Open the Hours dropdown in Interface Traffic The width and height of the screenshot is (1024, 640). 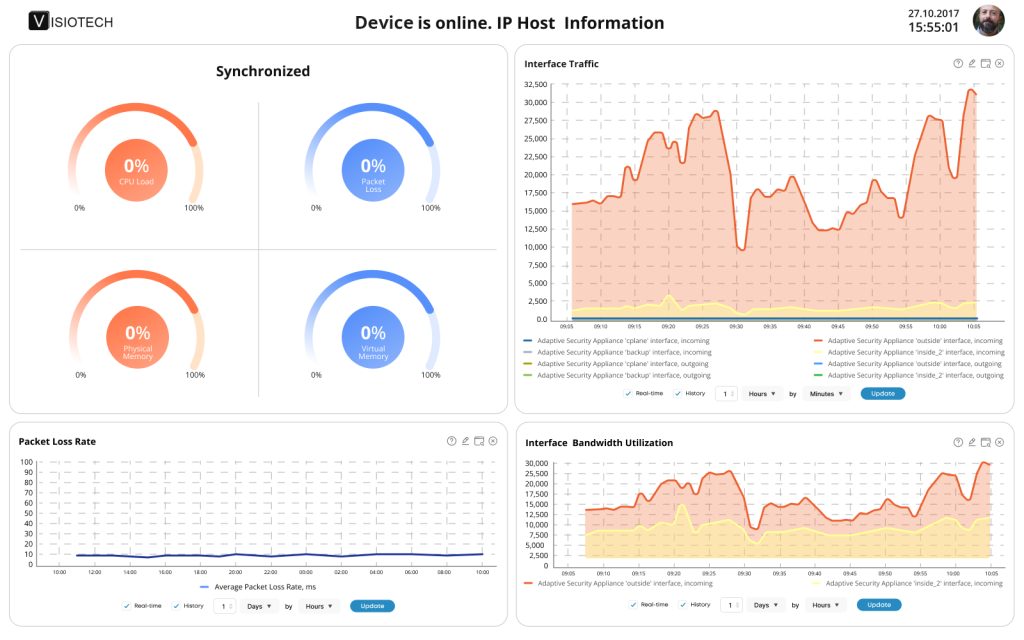click(762, 394)
